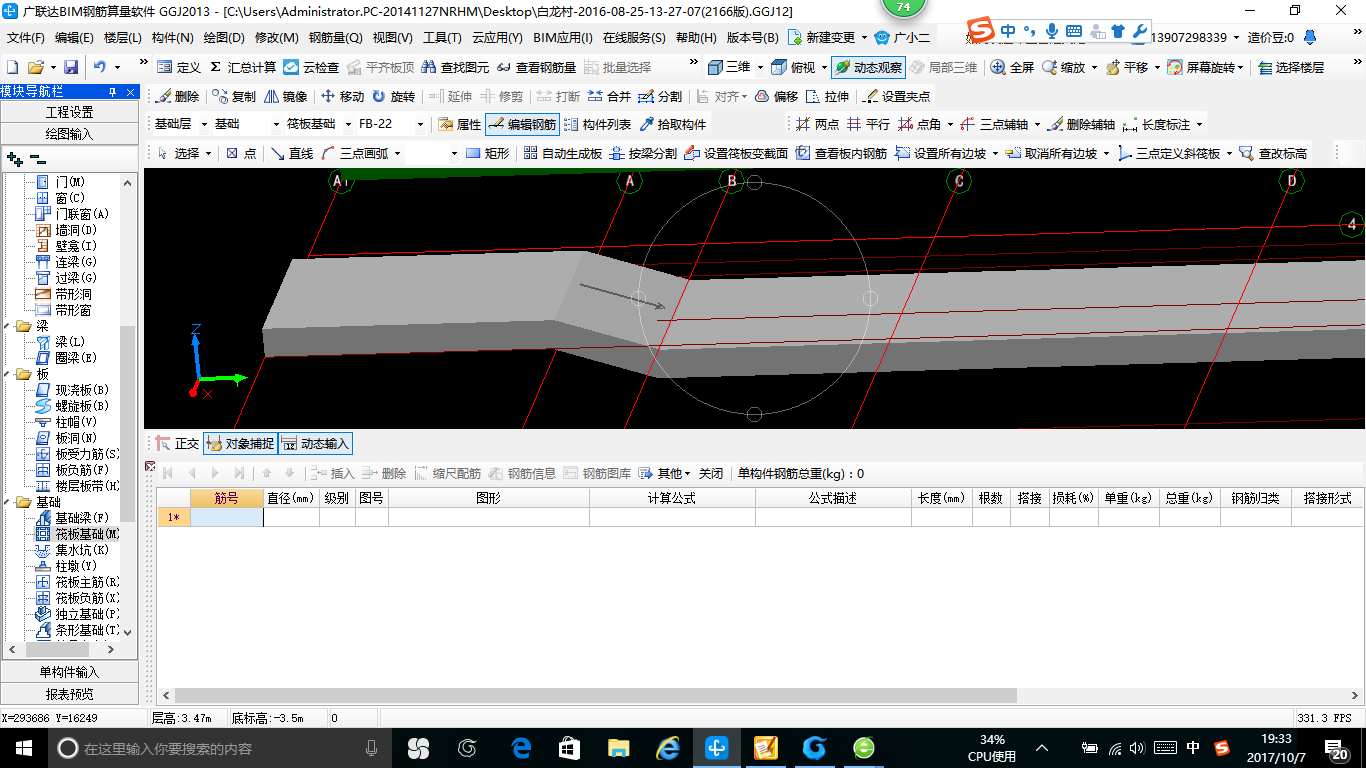Open the 筏板基础 component type dropdown
Image resolution: width=1366 pixels, height=768 pixels.
click(349, 124)
